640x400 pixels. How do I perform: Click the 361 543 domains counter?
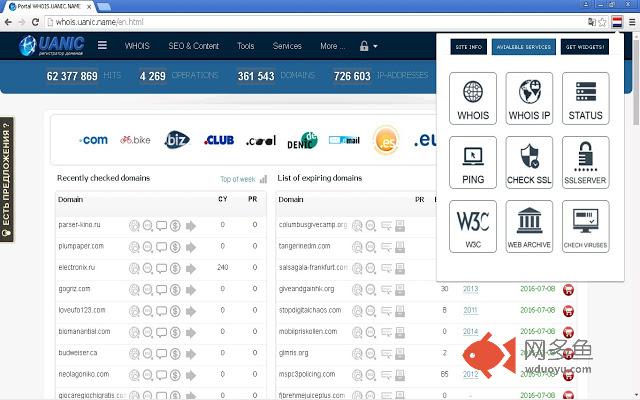(256, 76)
